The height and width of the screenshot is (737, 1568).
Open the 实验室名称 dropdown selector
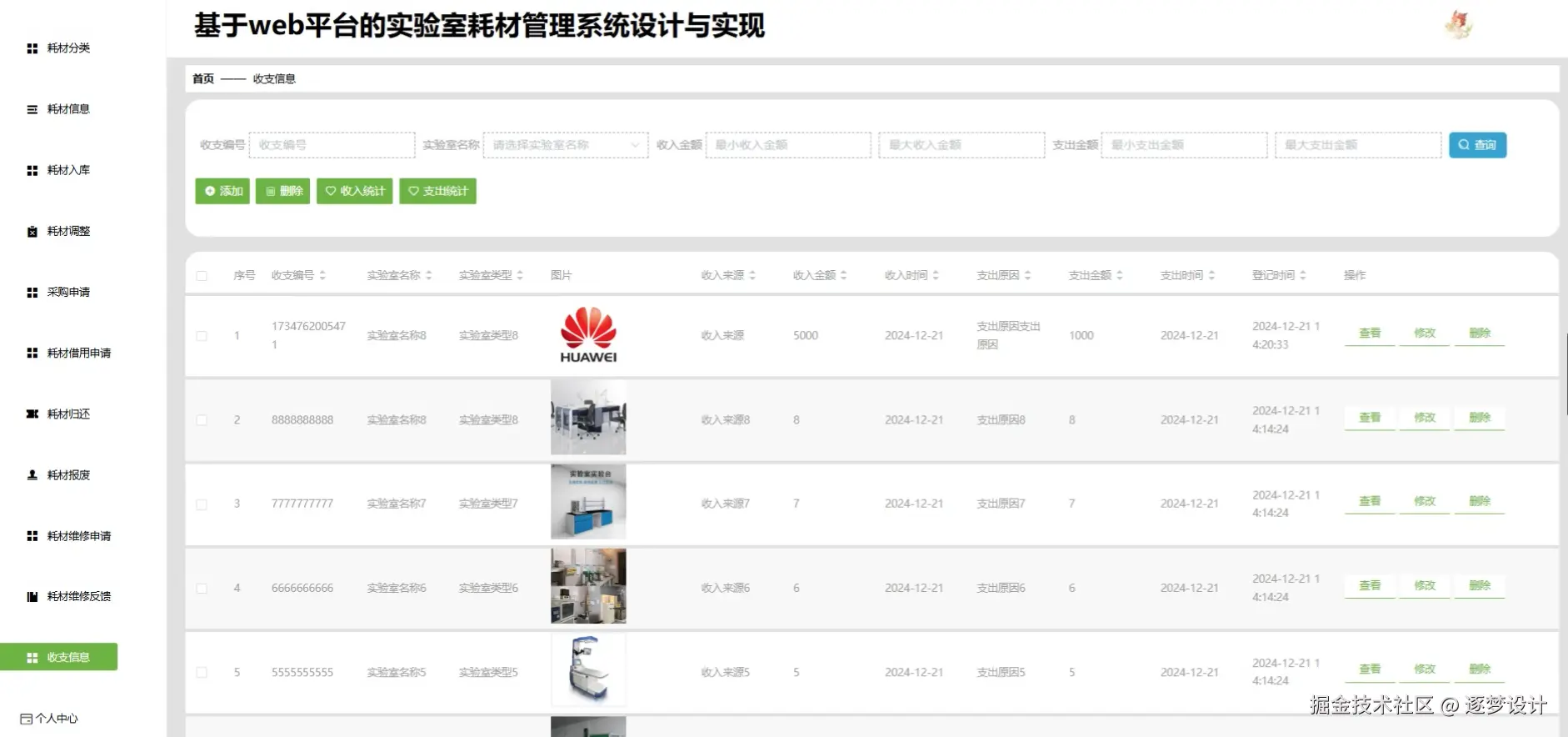coord(566,145)
